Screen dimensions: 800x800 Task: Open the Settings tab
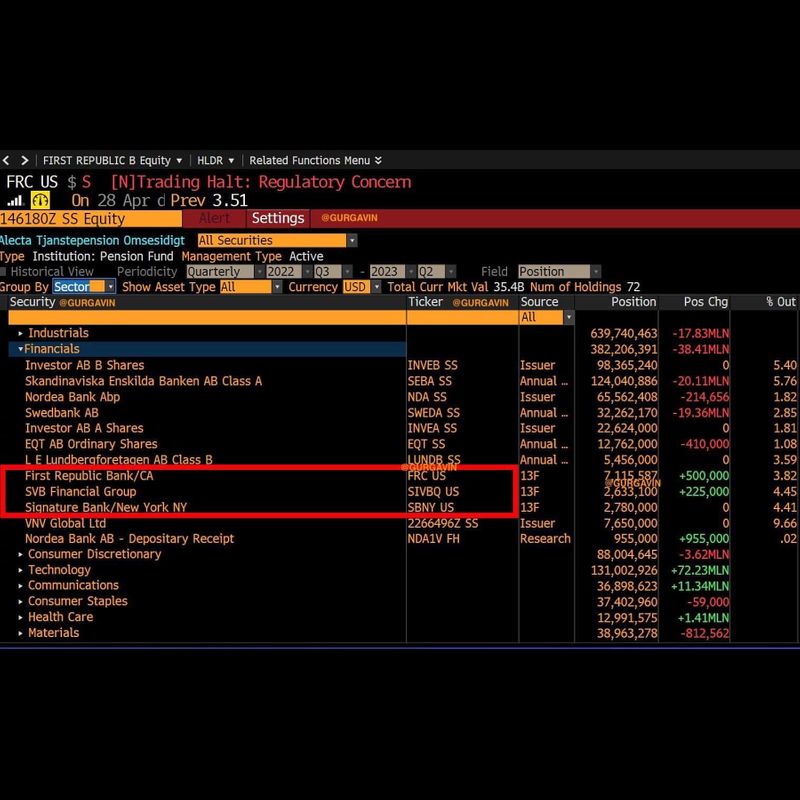(x=277, y=218)
